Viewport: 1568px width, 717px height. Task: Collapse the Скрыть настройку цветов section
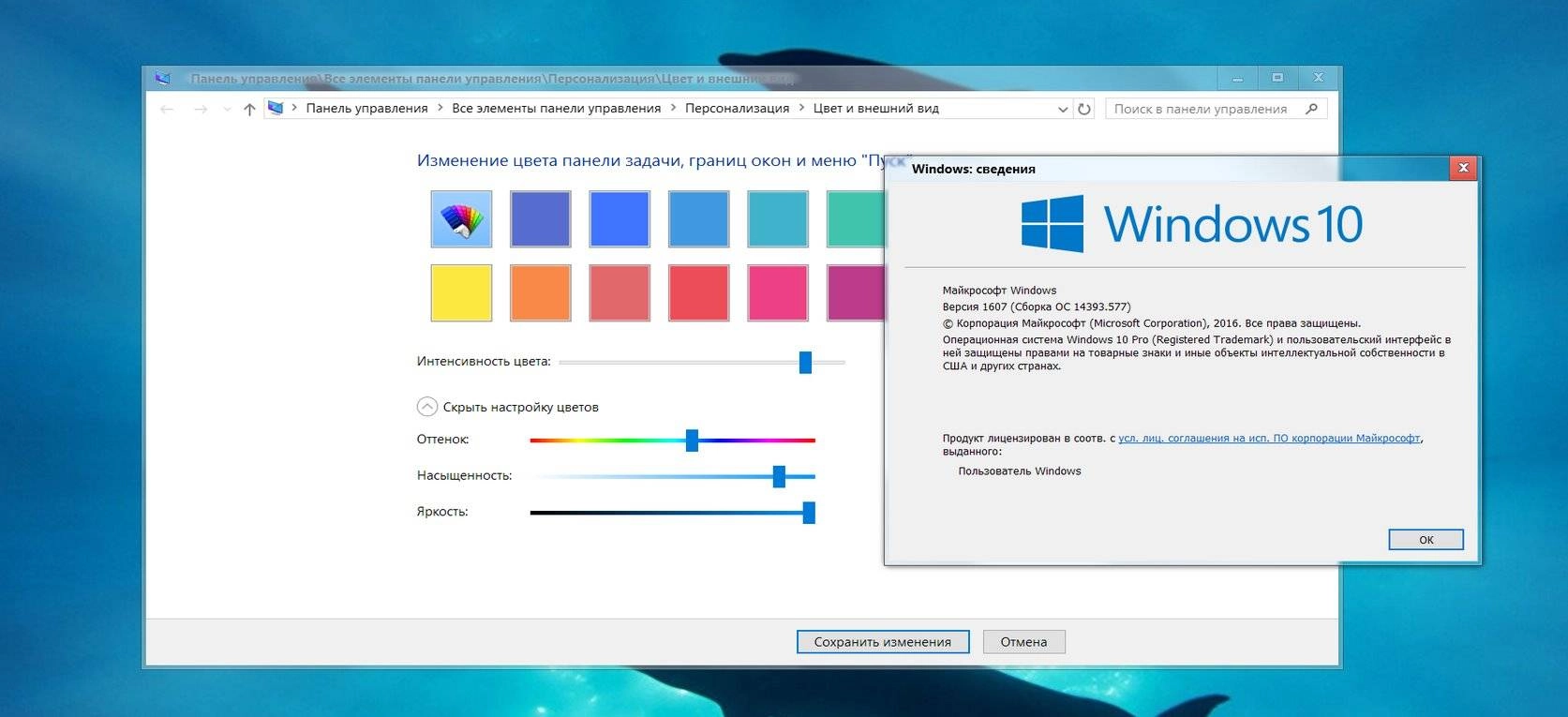coord(427,407)
